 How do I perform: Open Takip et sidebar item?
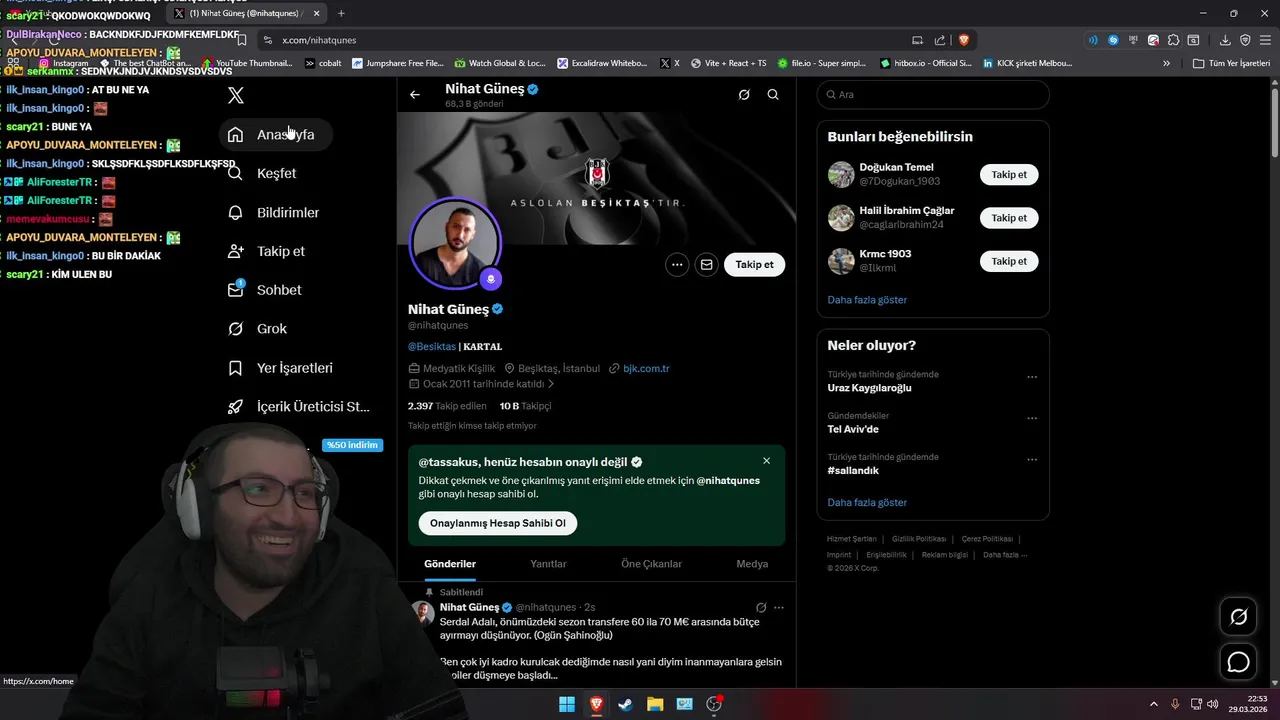(x=268, y=251)
